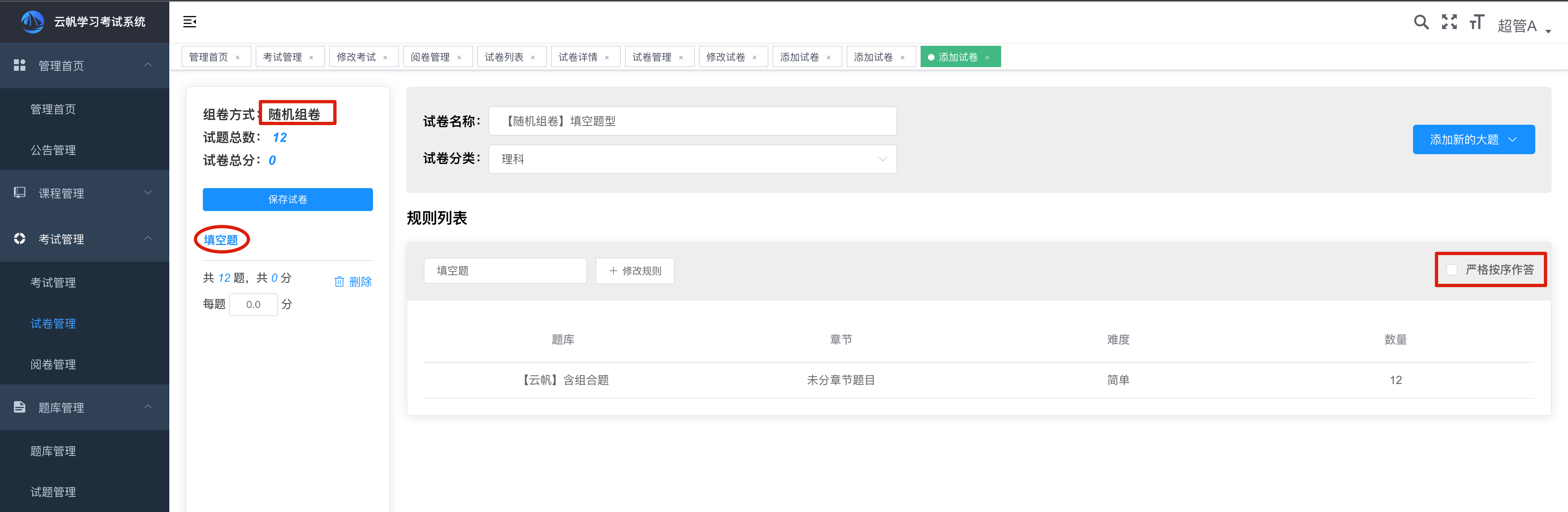
Task: Close the active green 添加试卷 tab
Action: [987, 58]
